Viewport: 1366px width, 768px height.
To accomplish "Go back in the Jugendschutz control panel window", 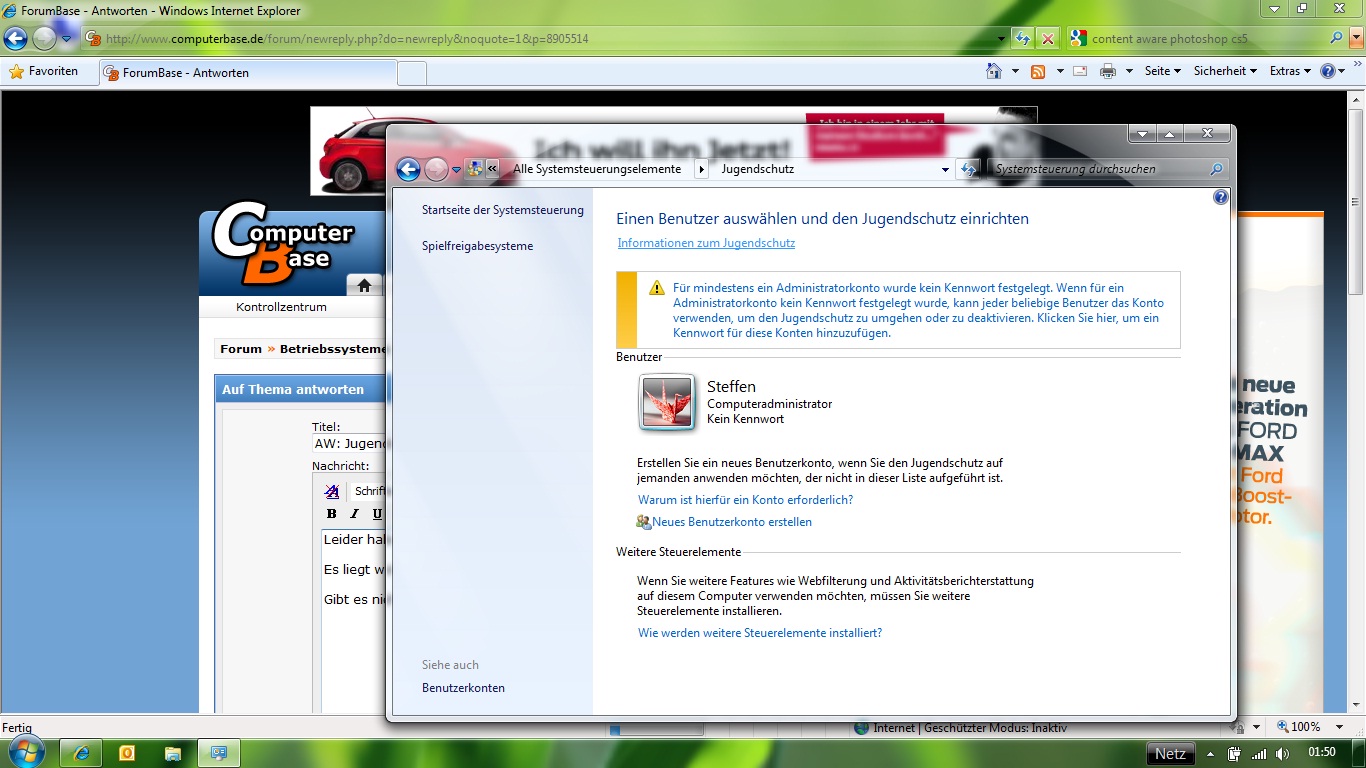I will point(408,170).
